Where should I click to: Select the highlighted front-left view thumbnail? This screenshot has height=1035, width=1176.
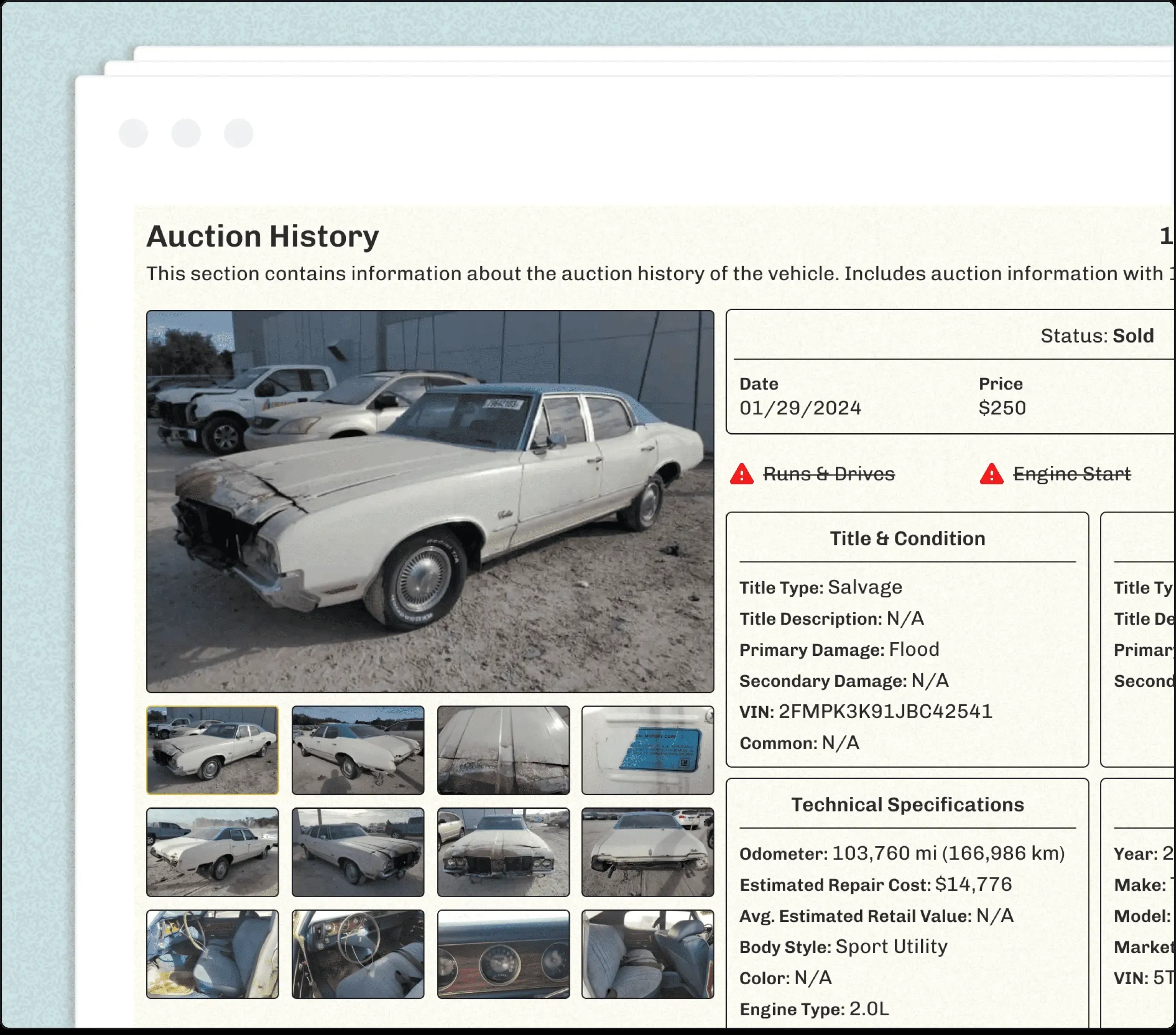pos(212,750)
